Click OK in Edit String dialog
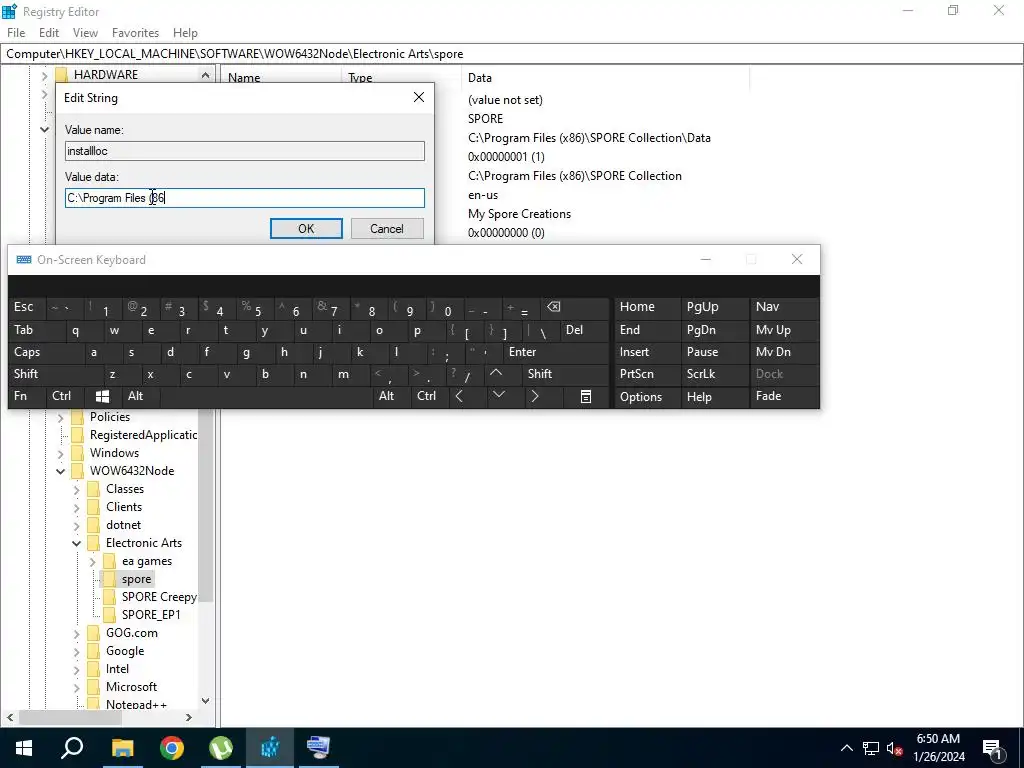 point(306,229)
